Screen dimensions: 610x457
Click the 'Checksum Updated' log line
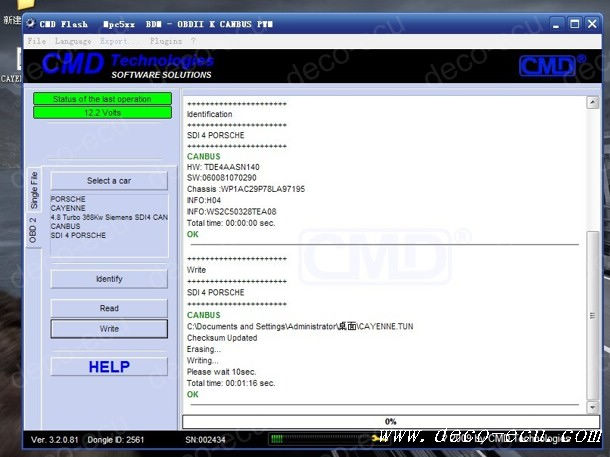(x=222, y=338)
